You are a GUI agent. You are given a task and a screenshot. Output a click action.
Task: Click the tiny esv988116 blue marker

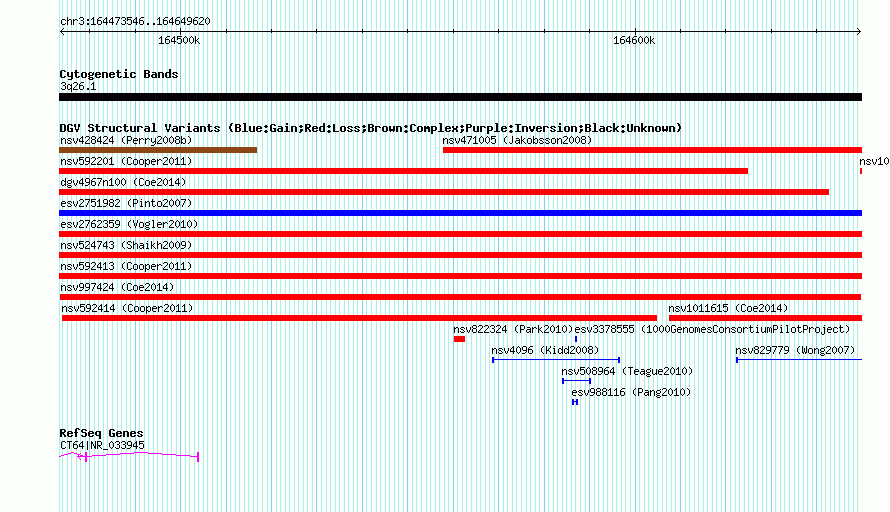click(x=575, y=402)
